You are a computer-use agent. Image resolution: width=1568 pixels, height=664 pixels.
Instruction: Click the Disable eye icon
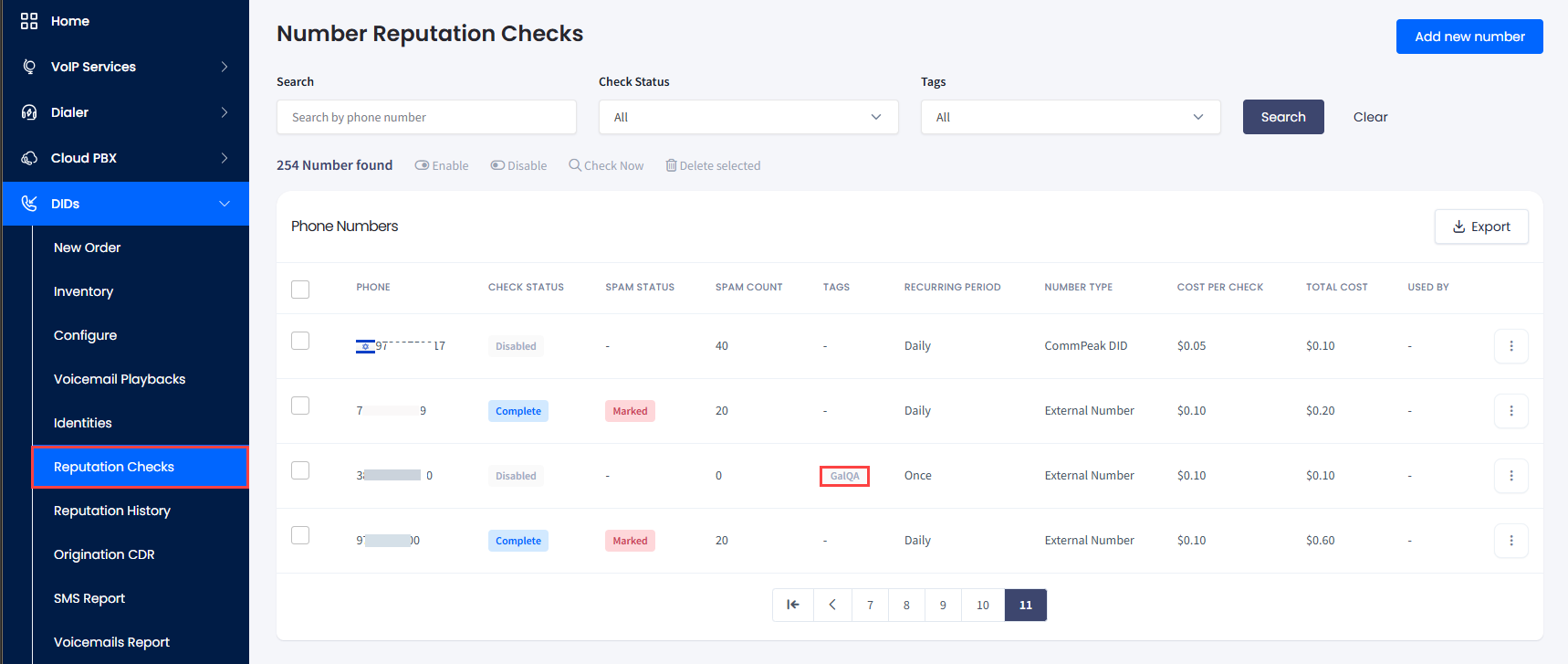(x=497, y=165)
